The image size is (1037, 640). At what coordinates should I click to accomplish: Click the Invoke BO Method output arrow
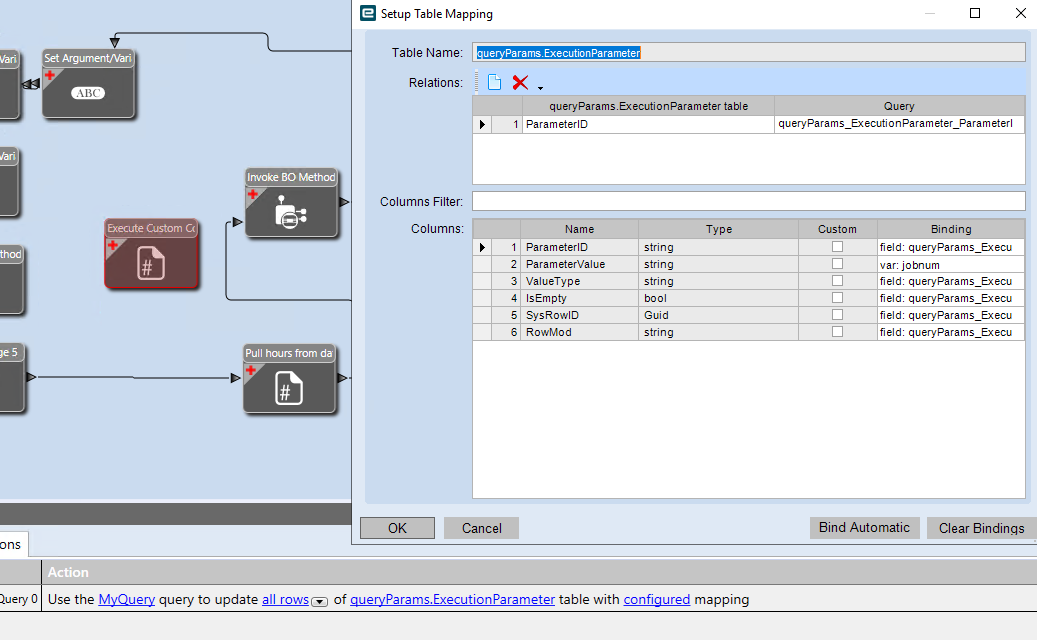click(344, 202)
